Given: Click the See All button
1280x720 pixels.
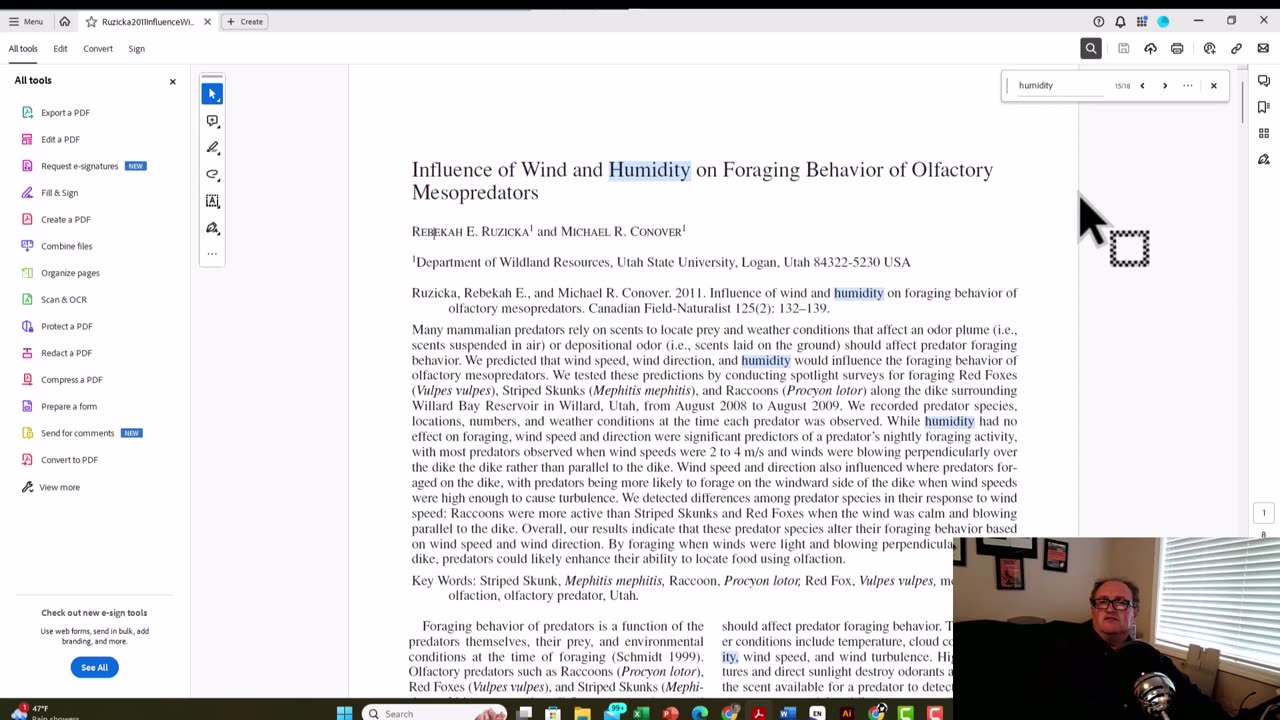Looking at the screenshot, I should click(94, 667).
